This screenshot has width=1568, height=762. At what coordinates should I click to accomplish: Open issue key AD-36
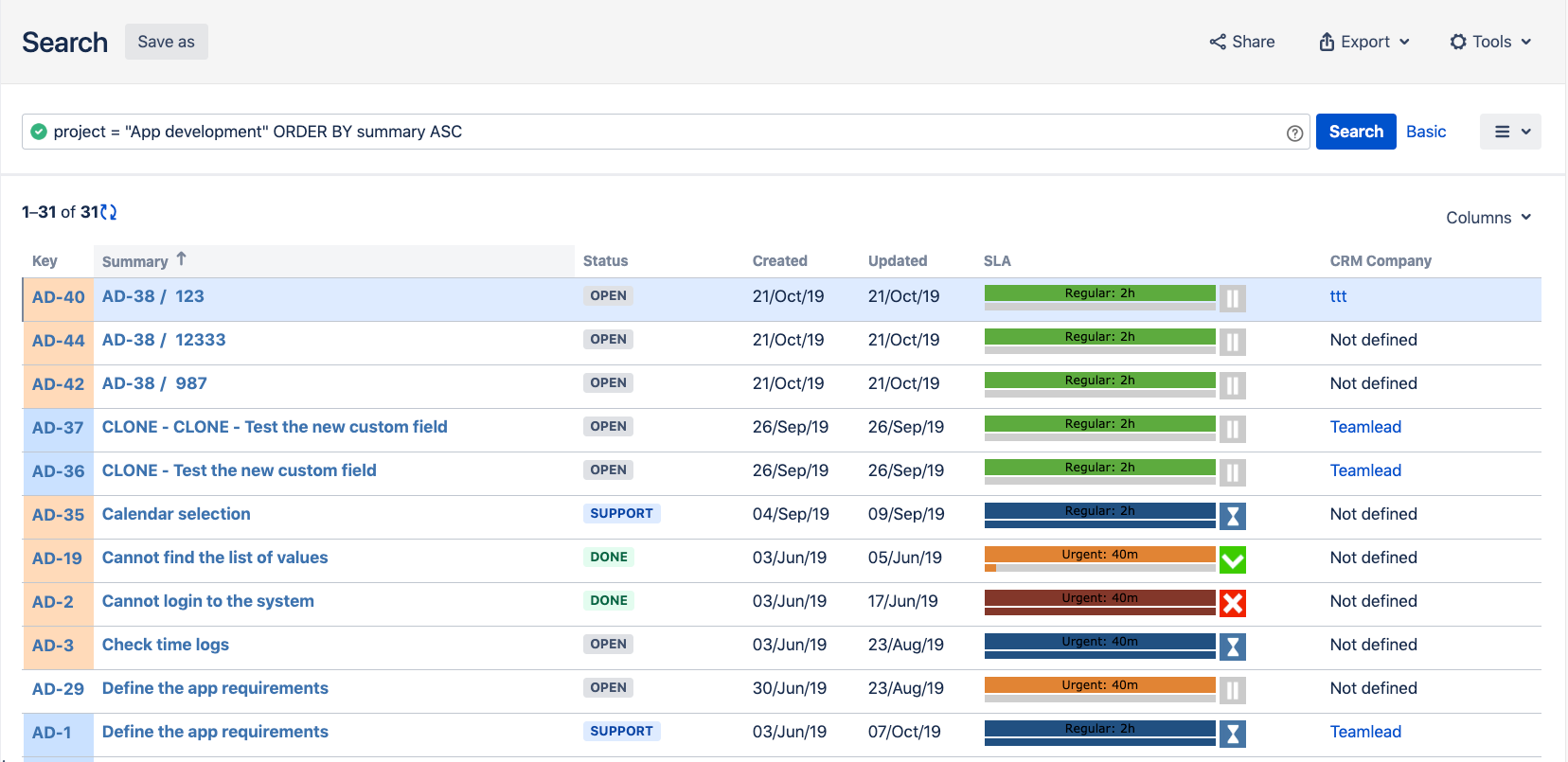click(x=58, y=471)
